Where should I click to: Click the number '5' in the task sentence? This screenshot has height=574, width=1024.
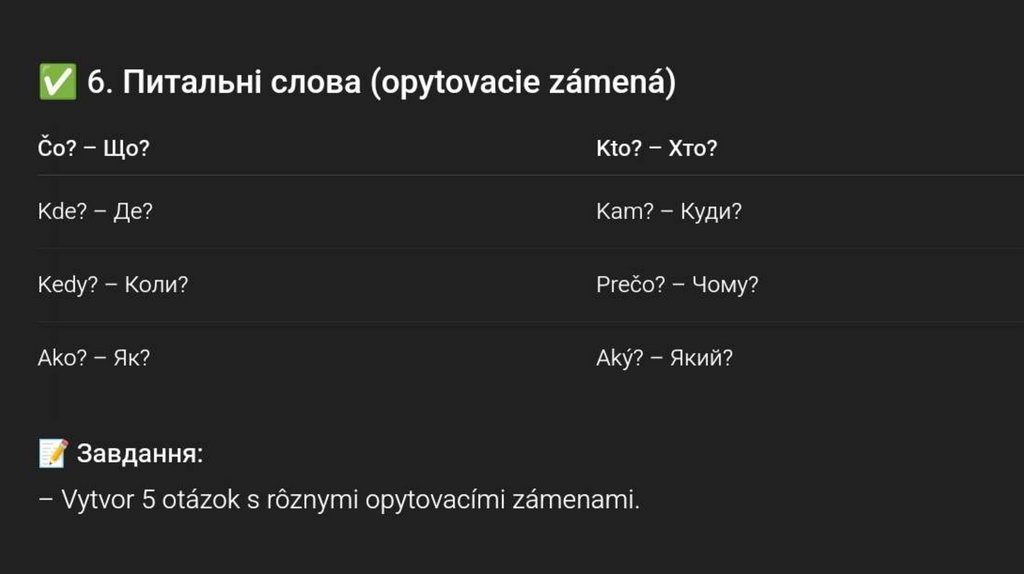[148, 500]
